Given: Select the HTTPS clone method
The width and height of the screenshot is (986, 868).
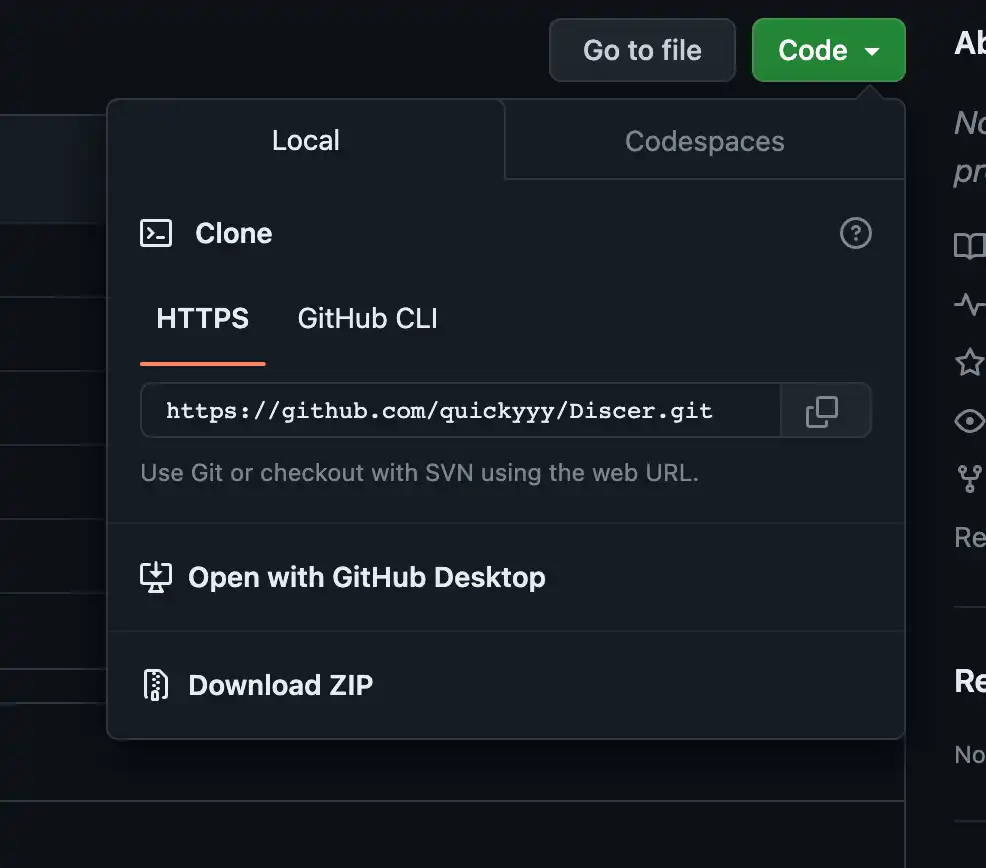Looking at the screenshot, I should pos(203,319).
